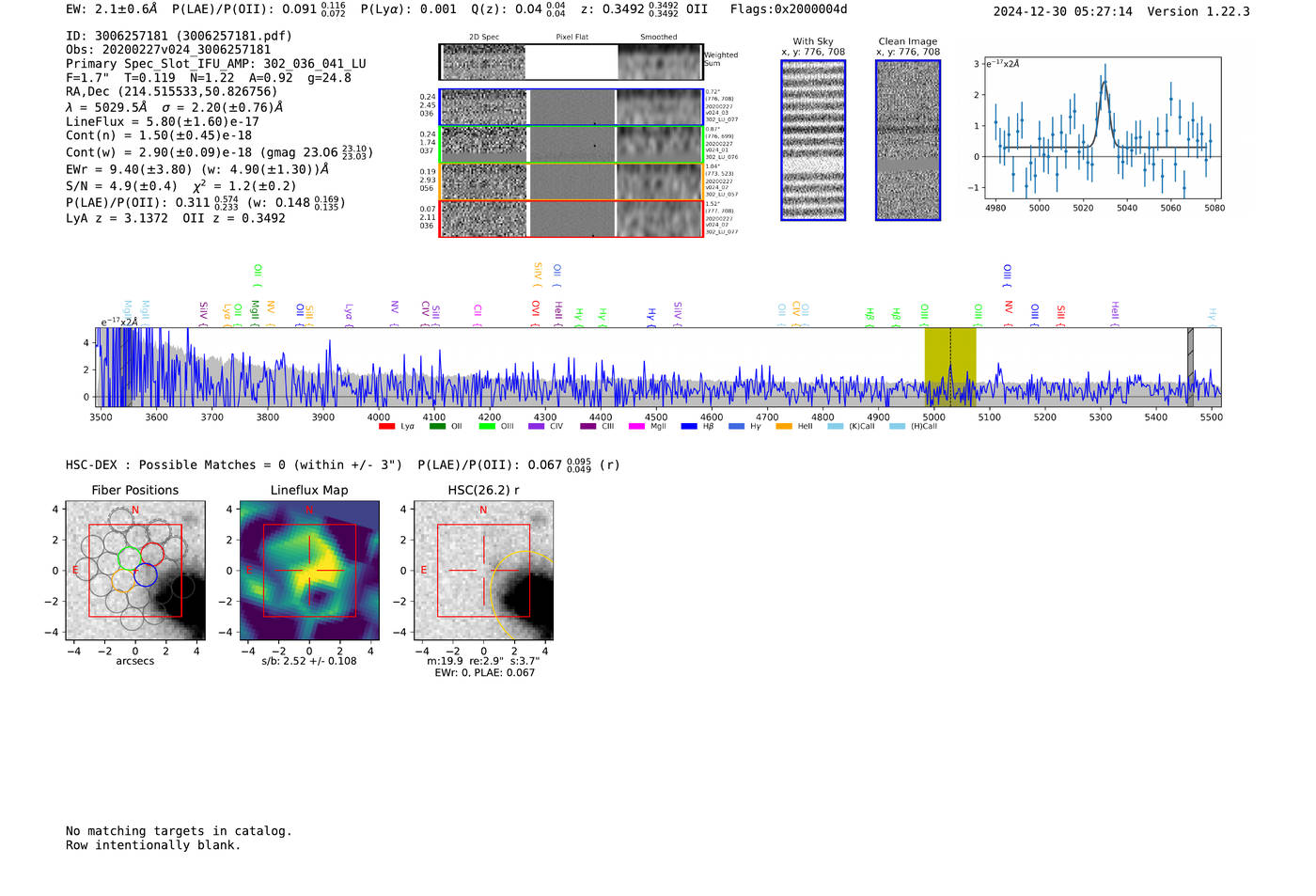Select the S/N = 4.9 line

coord(181,186)
